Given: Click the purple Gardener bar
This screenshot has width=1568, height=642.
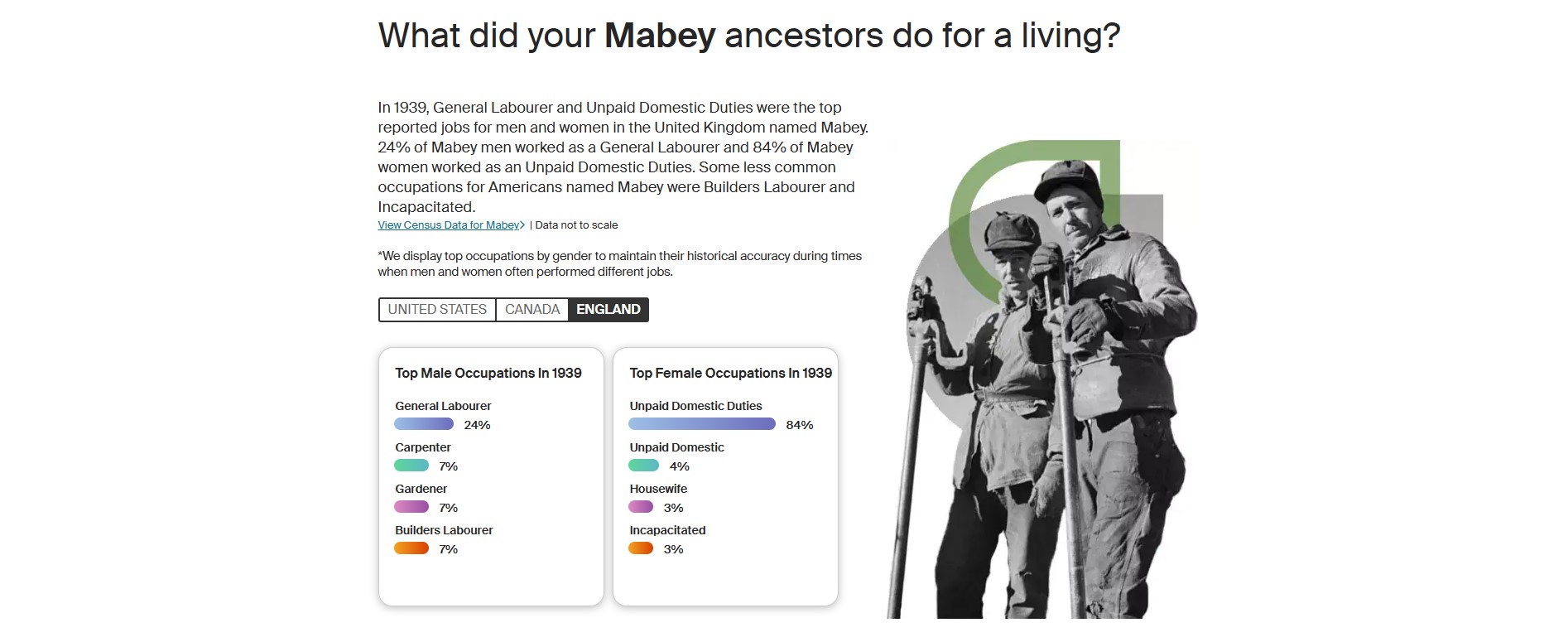Looking at the screenshot, I should tap(411, 507).
